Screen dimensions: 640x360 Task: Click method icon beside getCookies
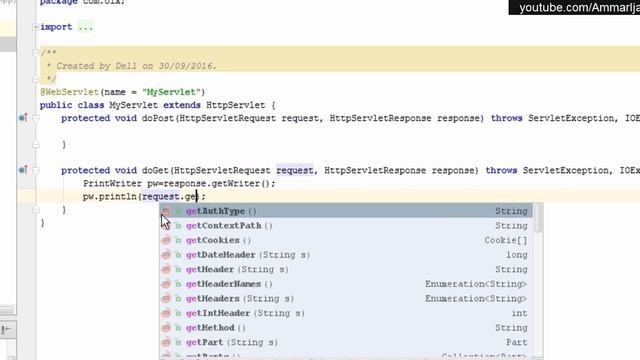click(x=166, y=240)
